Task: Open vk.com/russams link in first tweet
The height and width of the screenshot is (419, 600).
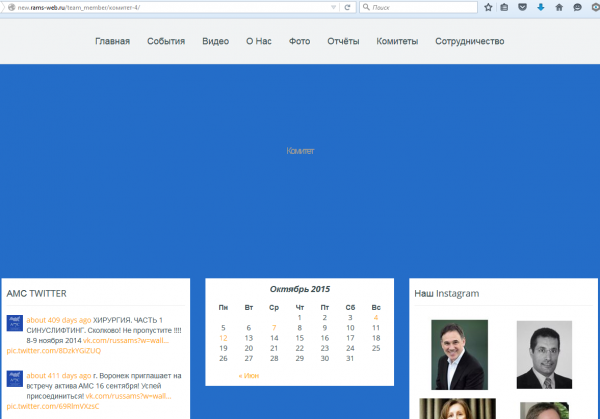Action: [x=126, y=340]
